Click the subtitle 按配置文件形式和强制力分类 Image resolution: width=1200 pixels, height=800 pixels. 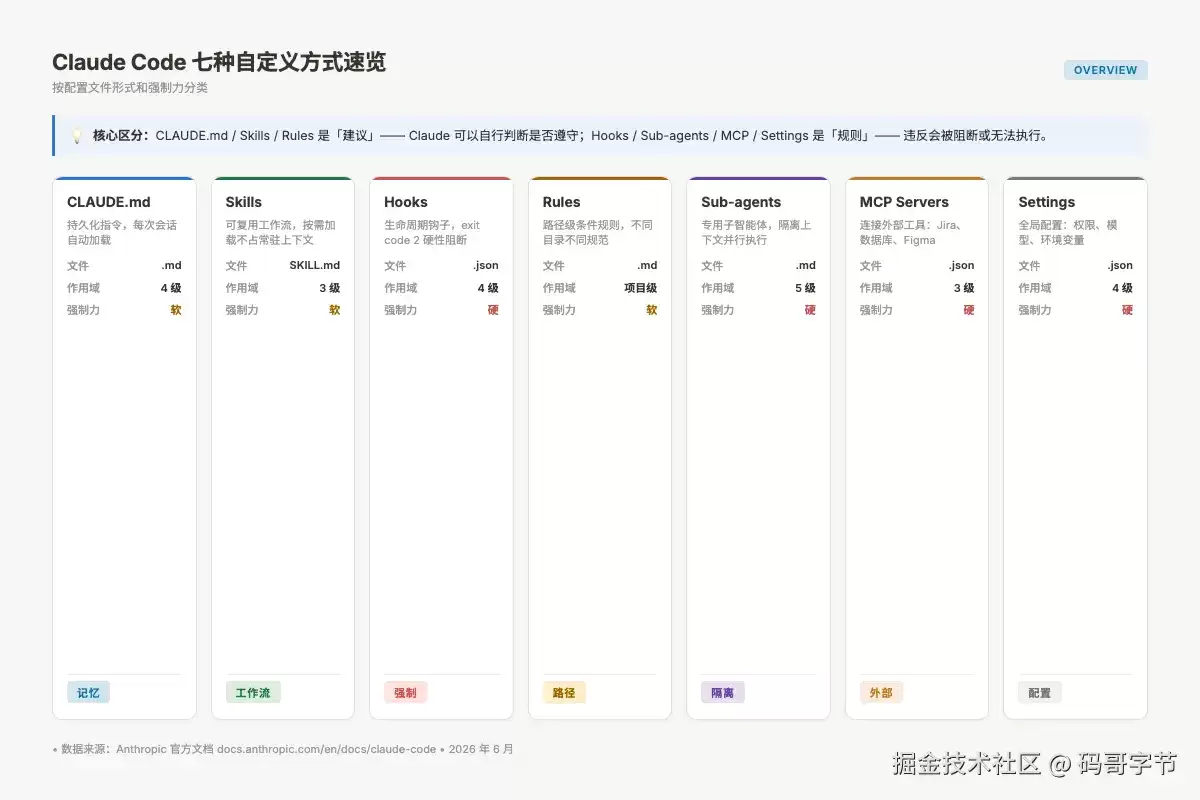pyautogui.click(x=130, y=88)
